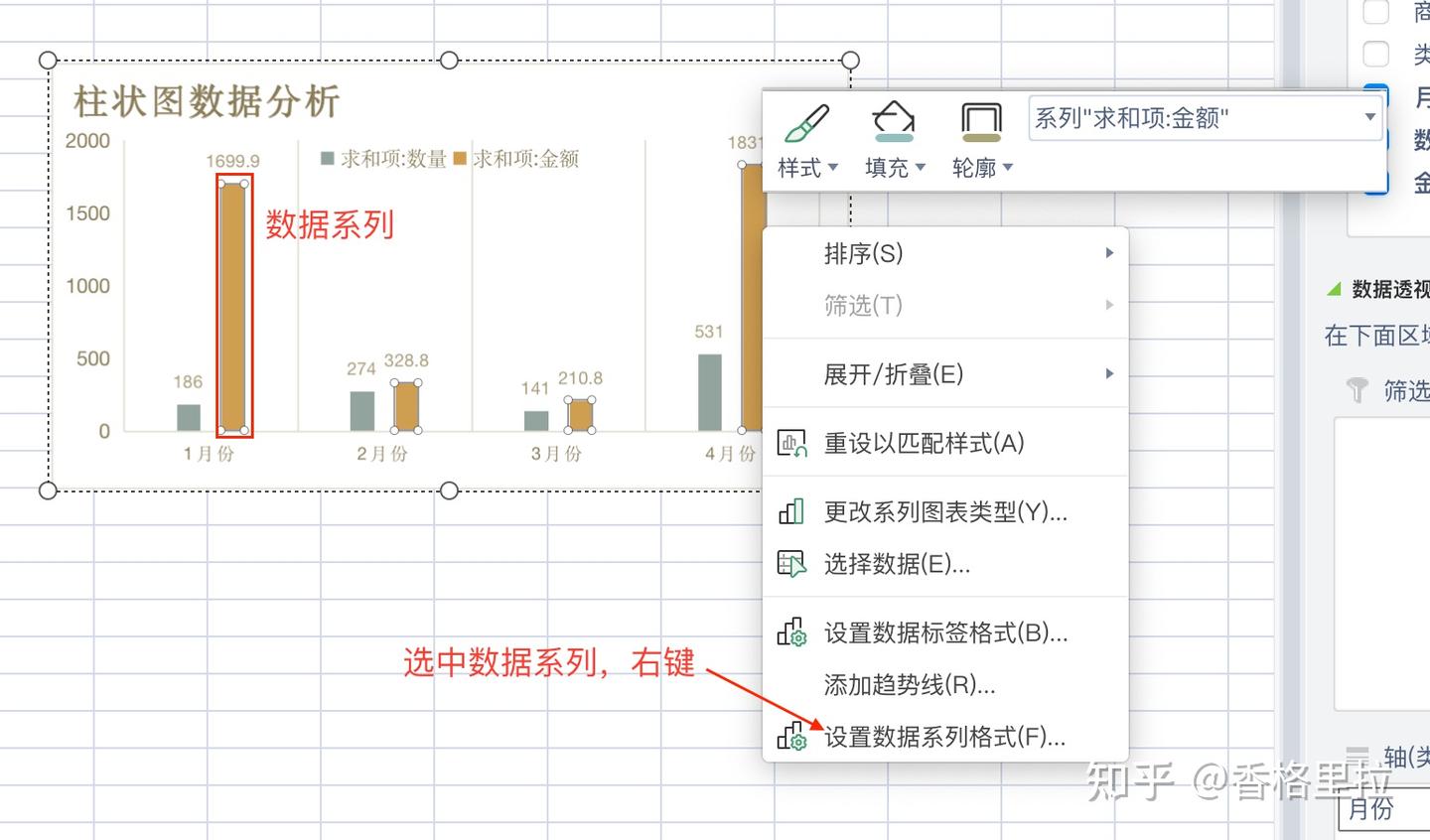
Task: Click the data label 1699.9
Action: tap(233, 161)
